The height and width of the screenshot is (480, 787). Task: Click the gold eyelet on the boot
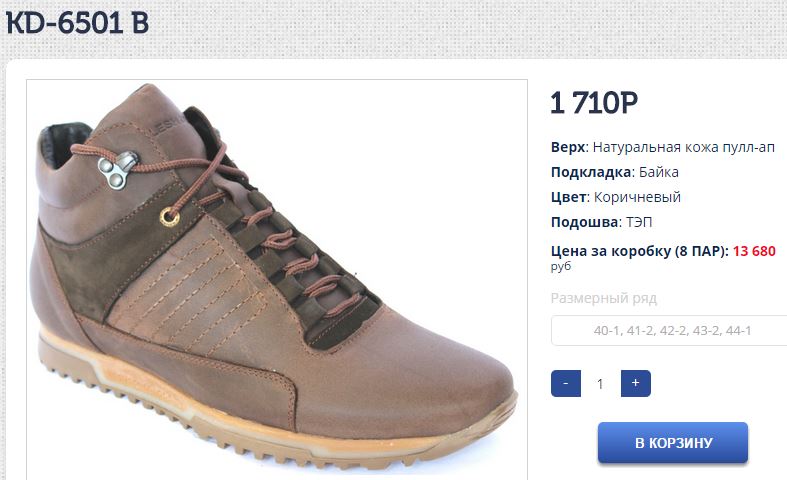tap(170, 217)
